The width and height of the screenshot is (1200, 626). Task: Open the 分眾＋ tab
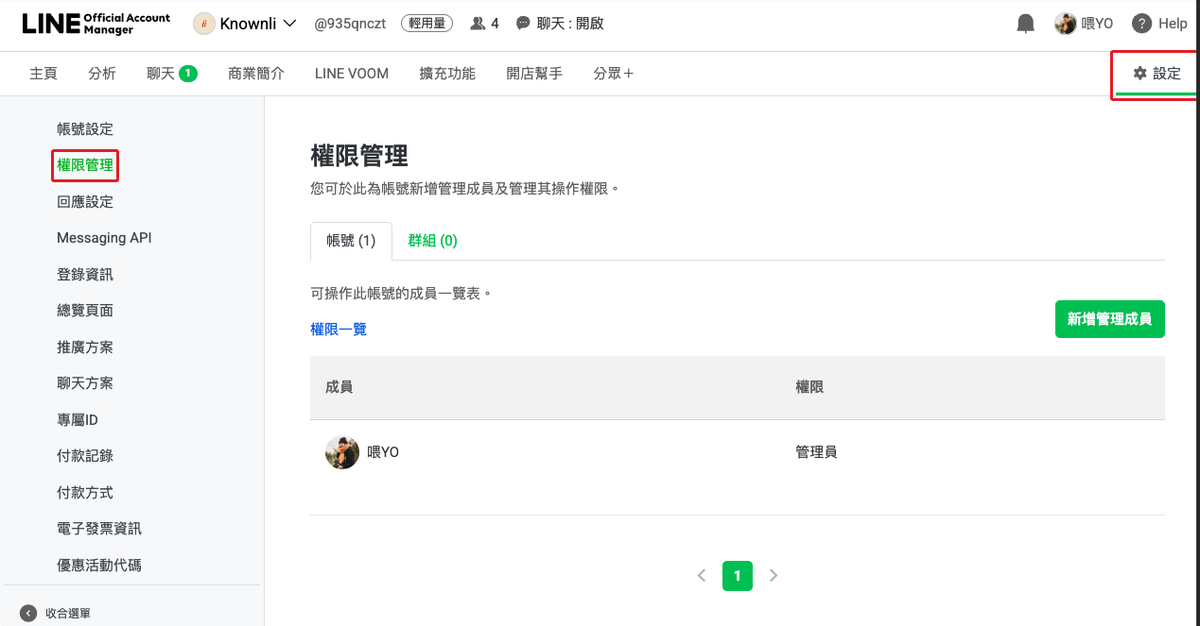(x=613, y=73)
